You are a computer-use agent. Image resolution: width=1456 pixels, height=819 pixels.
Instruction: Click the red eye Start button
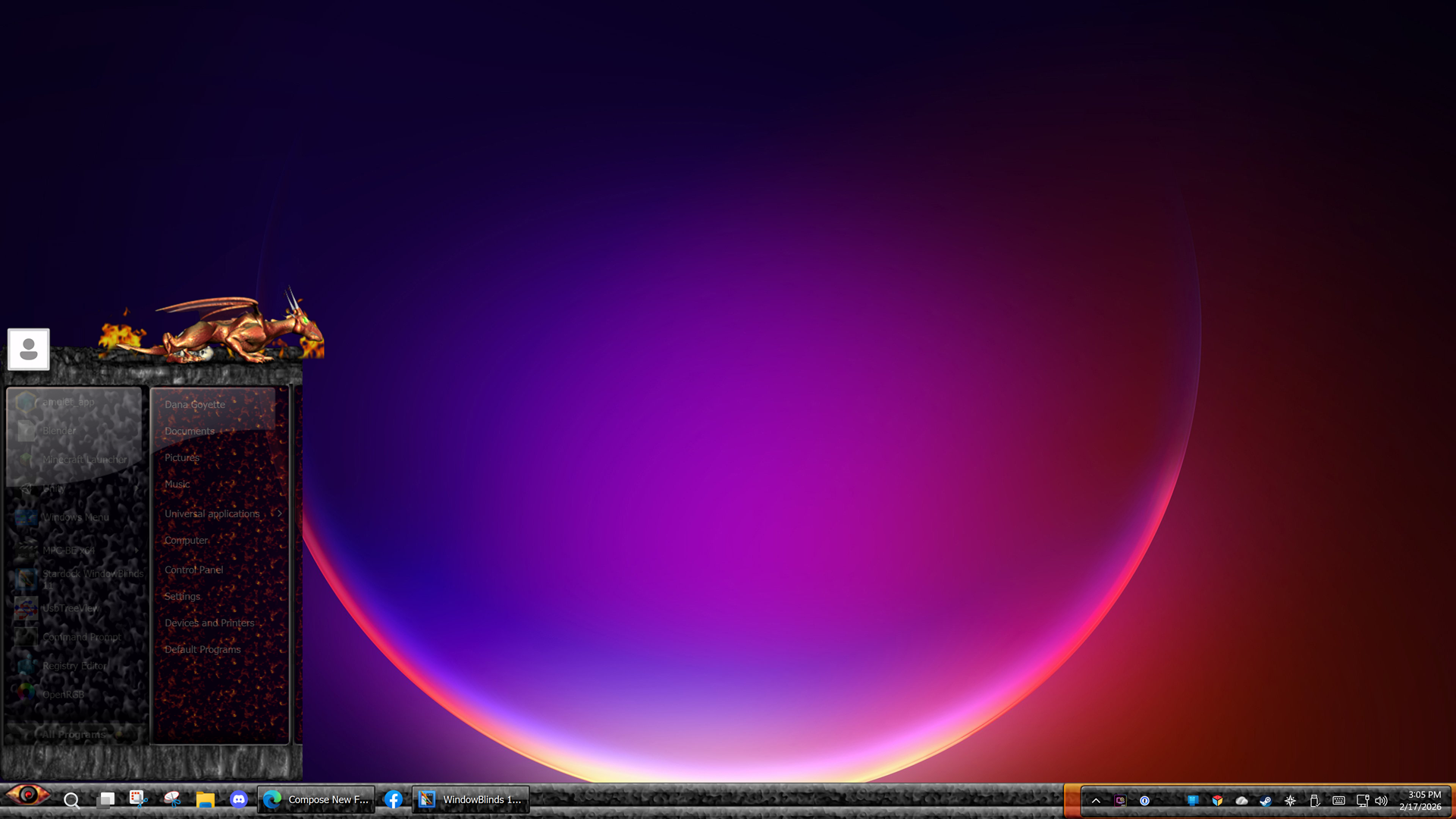(28, 795)
